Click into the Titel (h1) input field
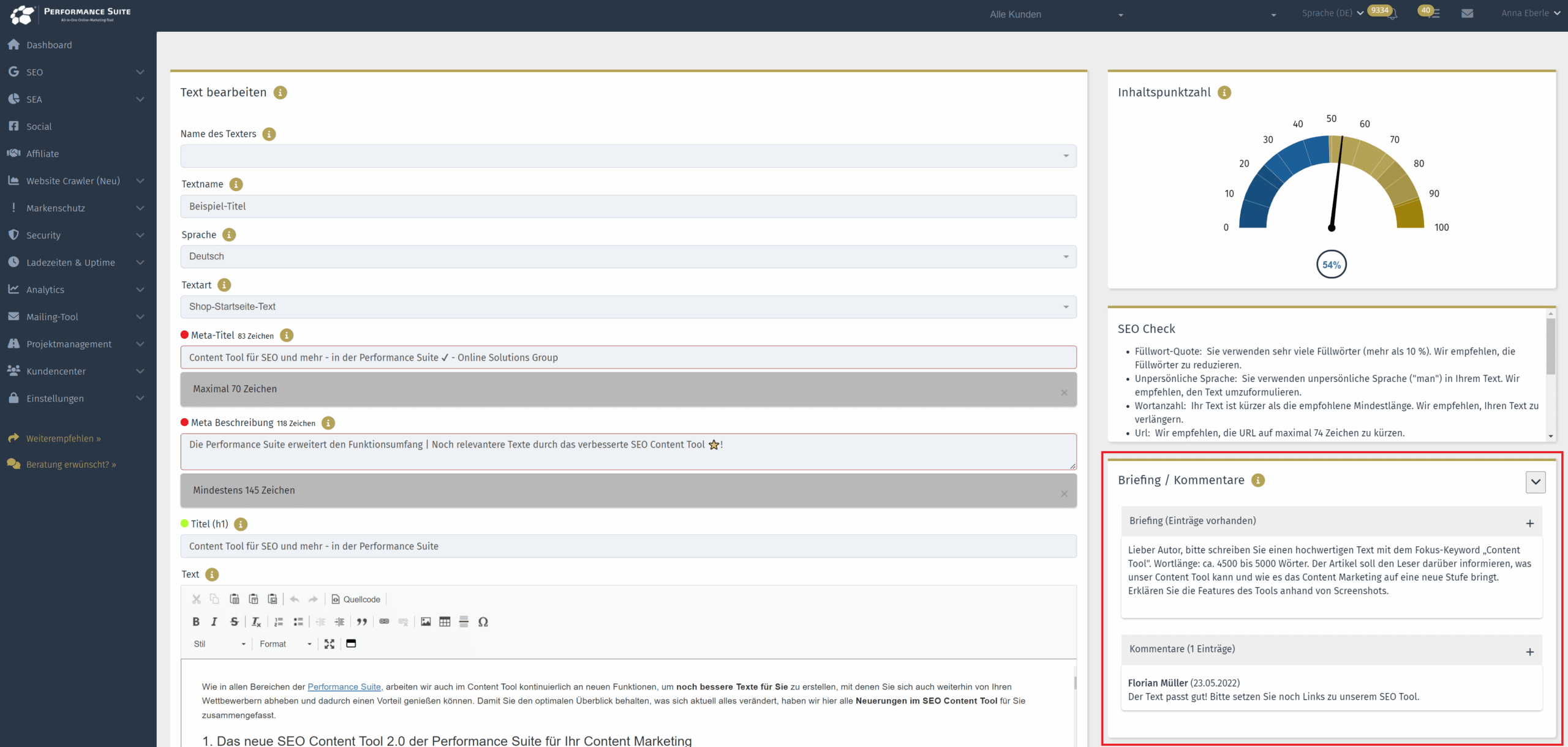This screenshot has height=747, width=1568. (x=628, y=546)
